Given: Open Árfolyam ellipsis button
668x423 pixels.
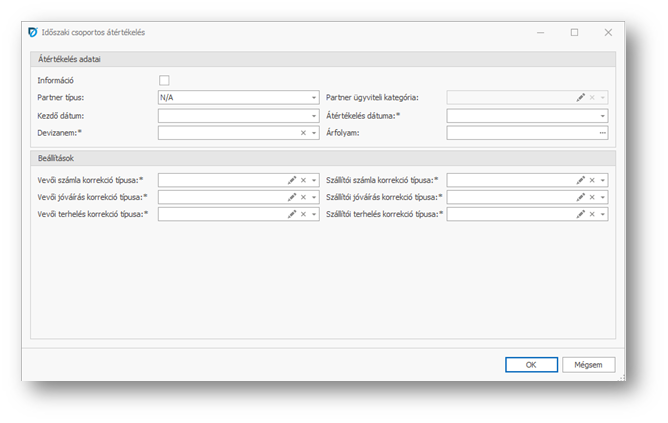Looking at the screenshot, I should click(x=603, y=132).
